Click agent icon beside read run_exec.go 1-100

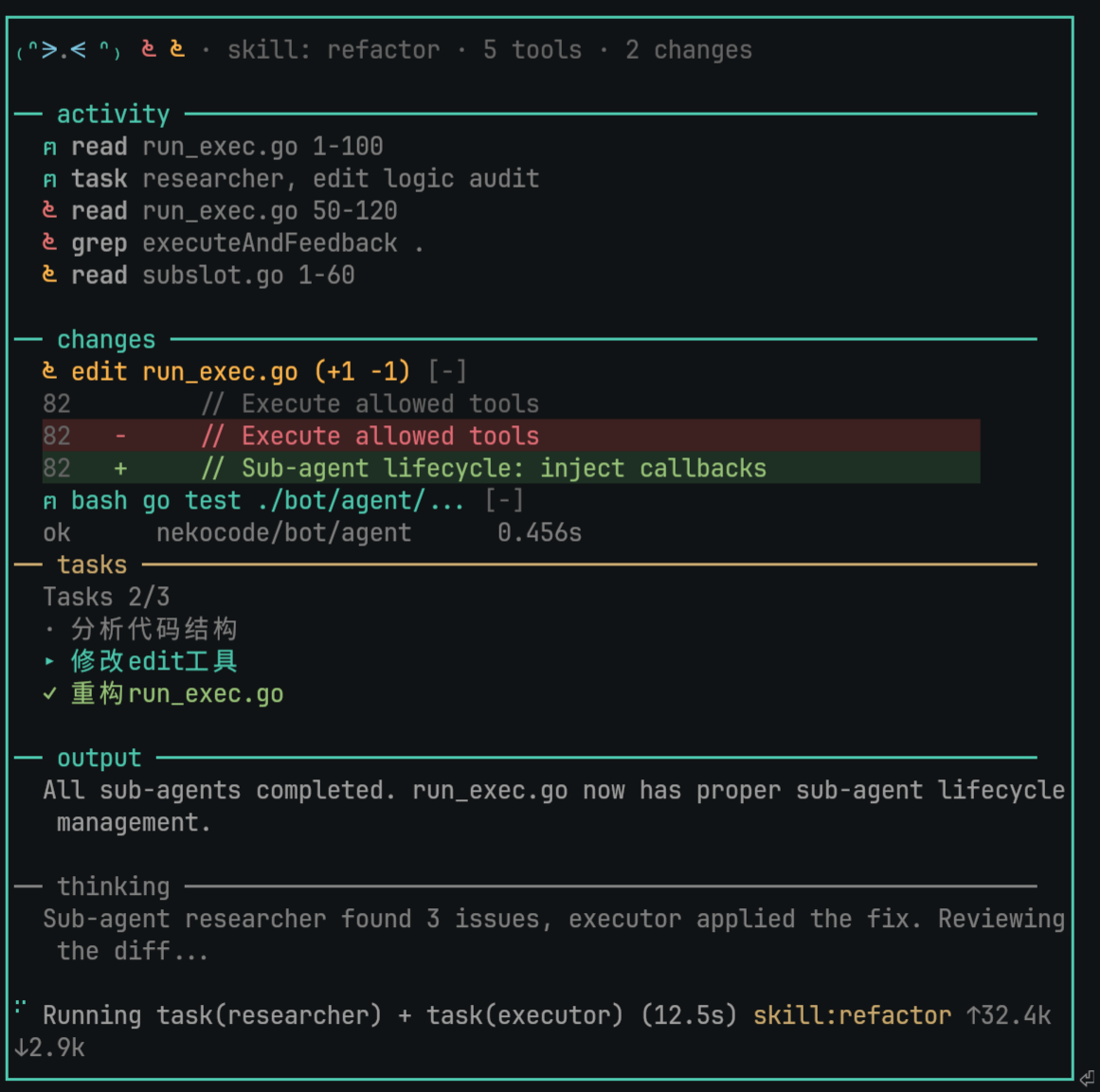pos(50,148)
